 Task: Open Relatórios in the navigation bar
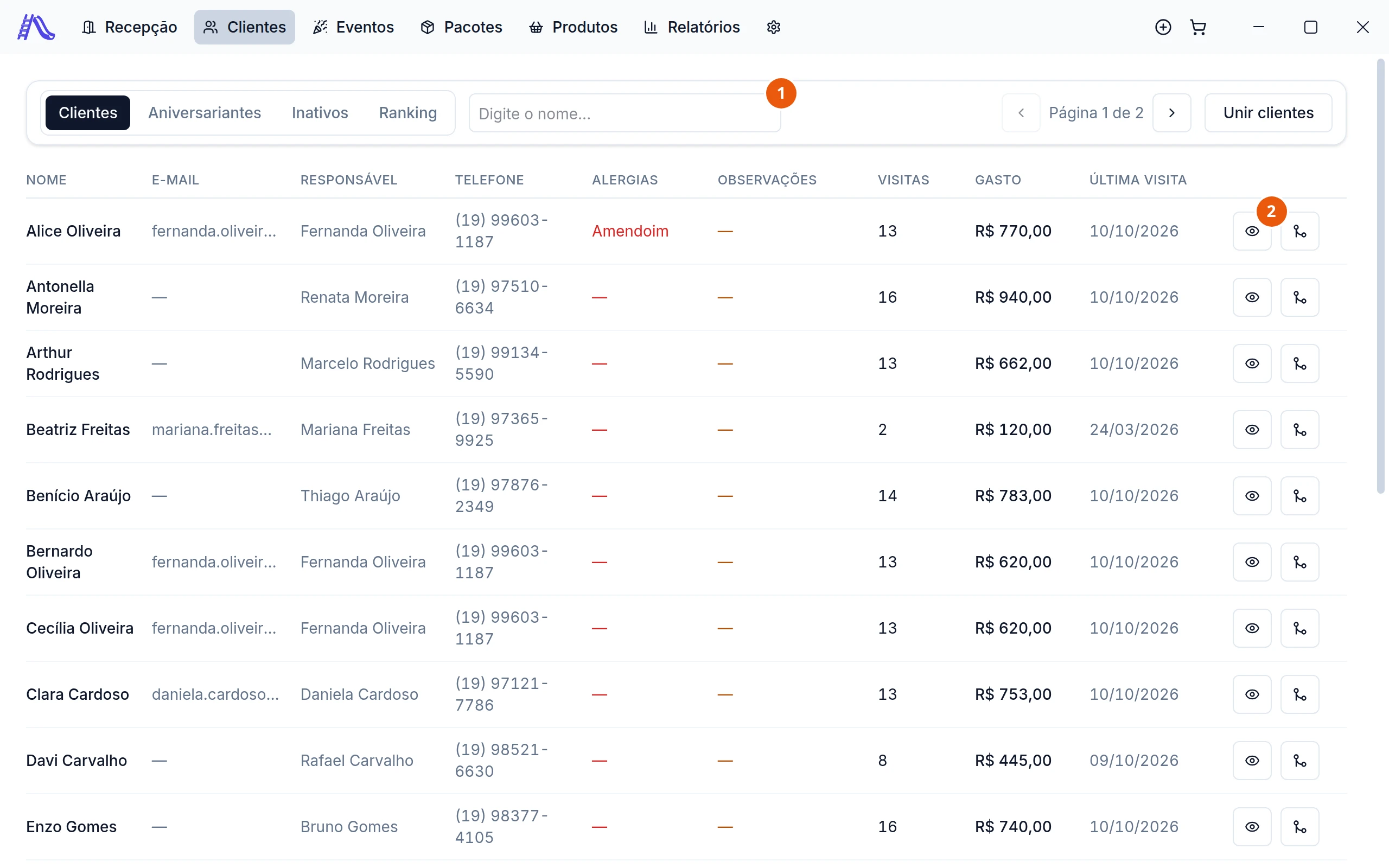click(x=692, y=27)
